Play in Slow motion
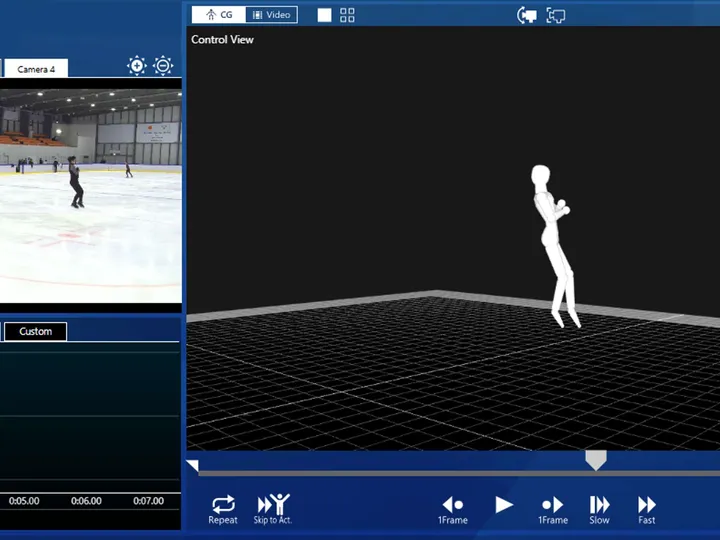 (x=599, y=507)
